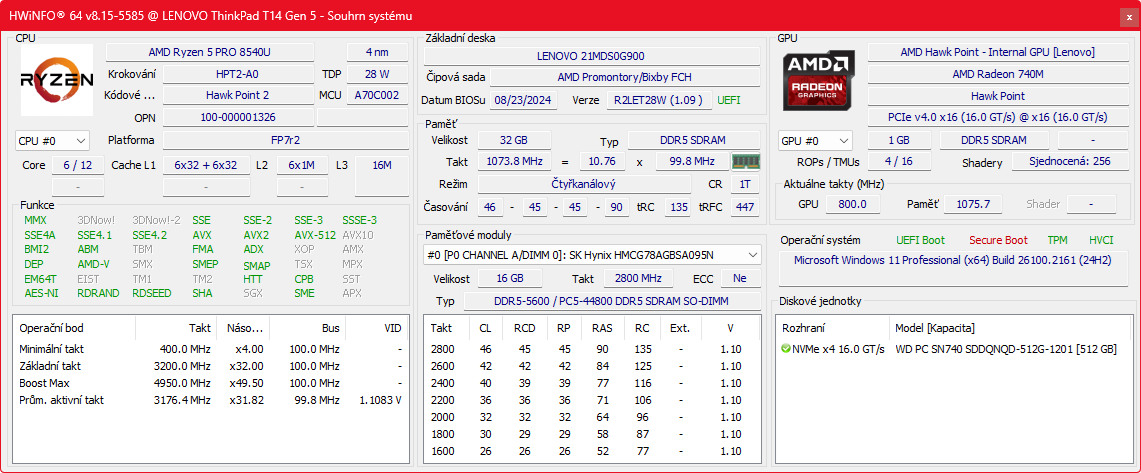The image size is (1141, 473).
Task: Click the green UEFI label
Action: pos(728,100)
